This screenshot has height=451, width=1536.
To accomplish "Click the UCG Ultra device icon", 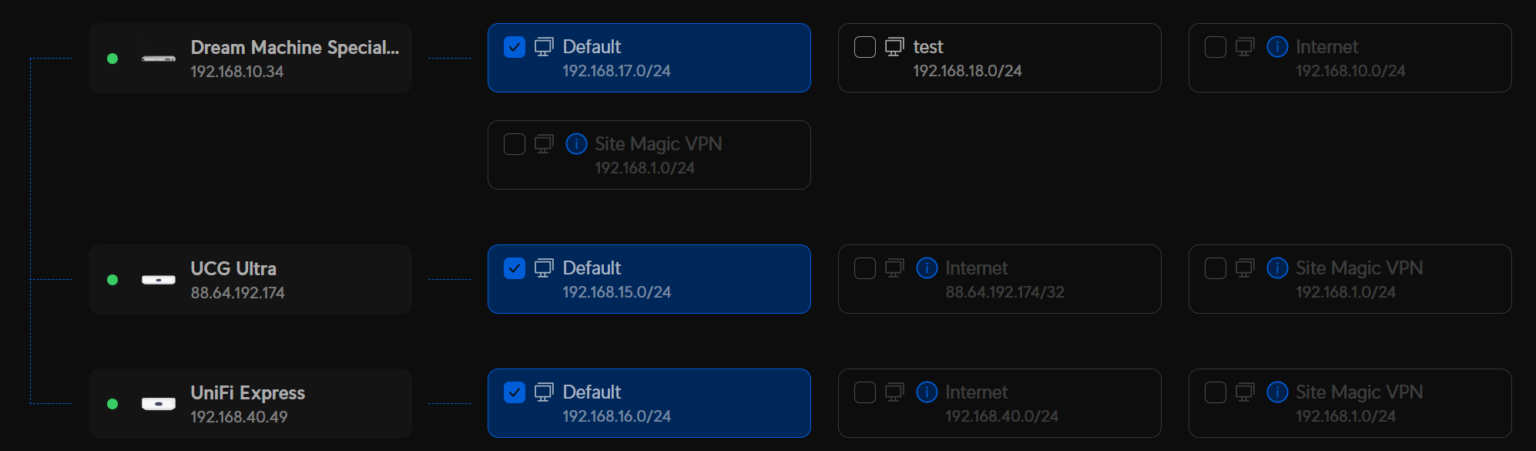I will (x=158, y=280).
